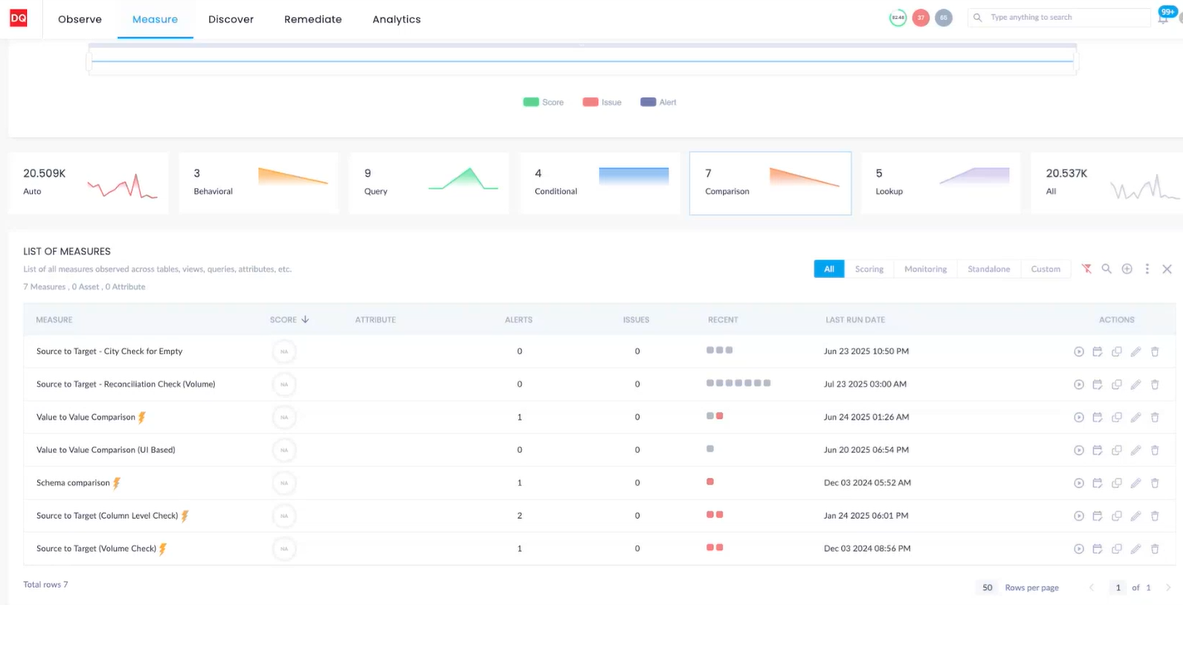Screen dimensions: 1183x657
Task: Run the Reconciliation Check (Volume) measure
Action: (x=1079, y=385)
